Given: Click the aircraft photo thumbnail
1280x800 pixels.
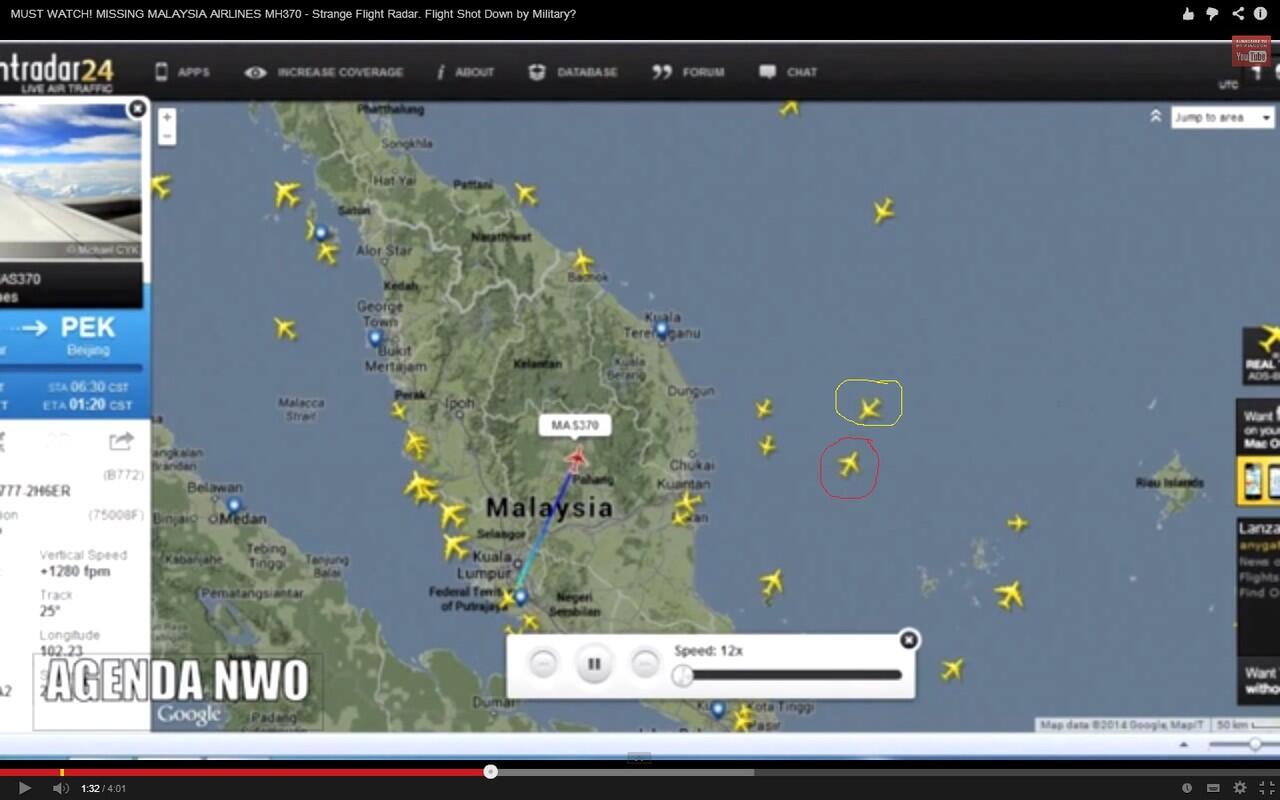Looking at the screenshot, I should 70,180.
